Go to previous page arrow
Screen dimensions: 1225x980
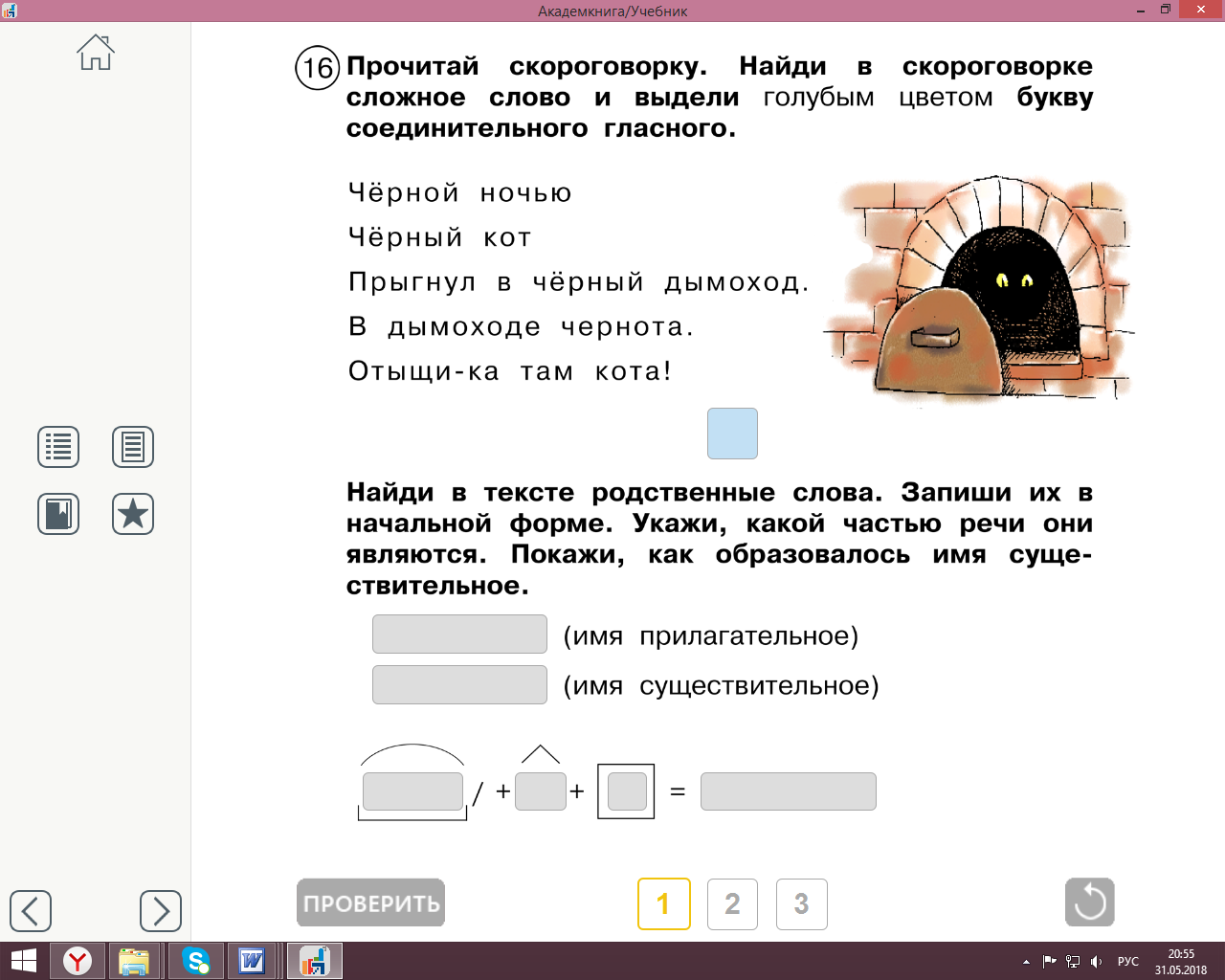pos(31,911)
